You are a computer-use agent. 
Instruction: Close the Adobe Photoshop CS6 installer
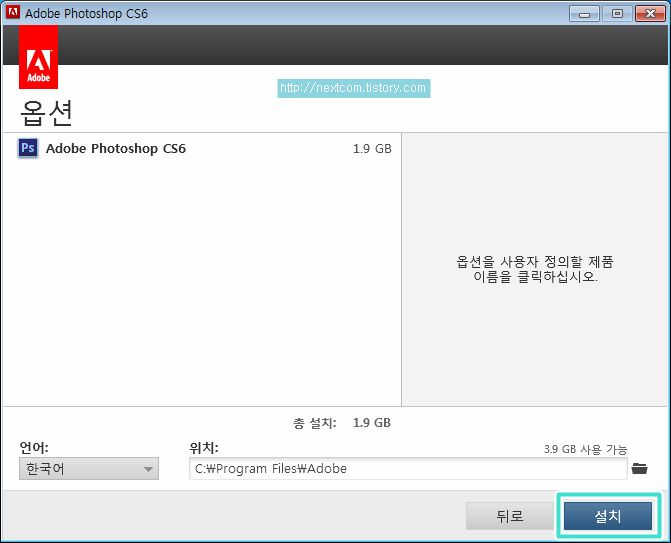point(650,14)
